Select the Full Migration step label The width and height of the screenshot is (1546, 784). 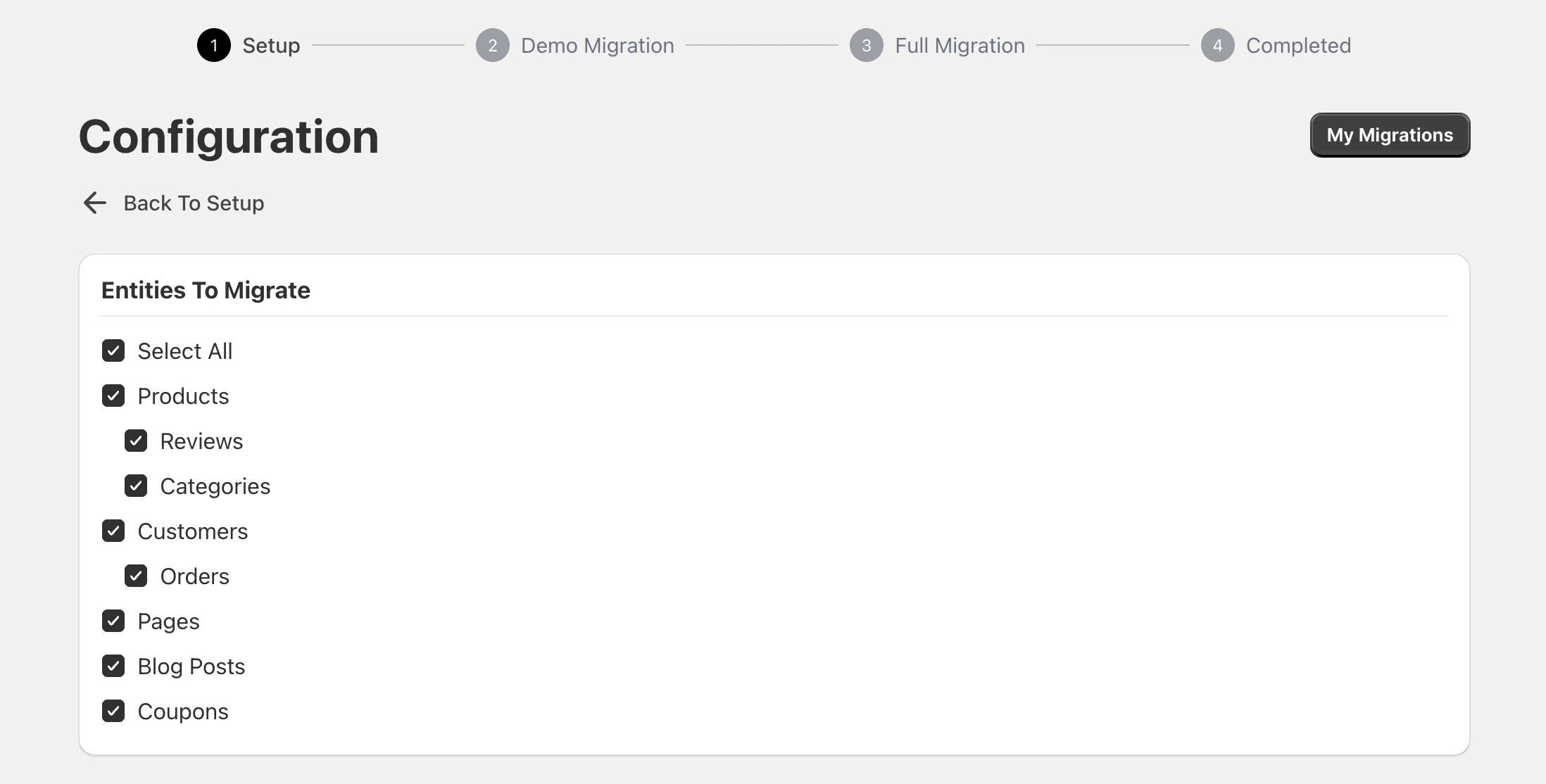[960, 46]
